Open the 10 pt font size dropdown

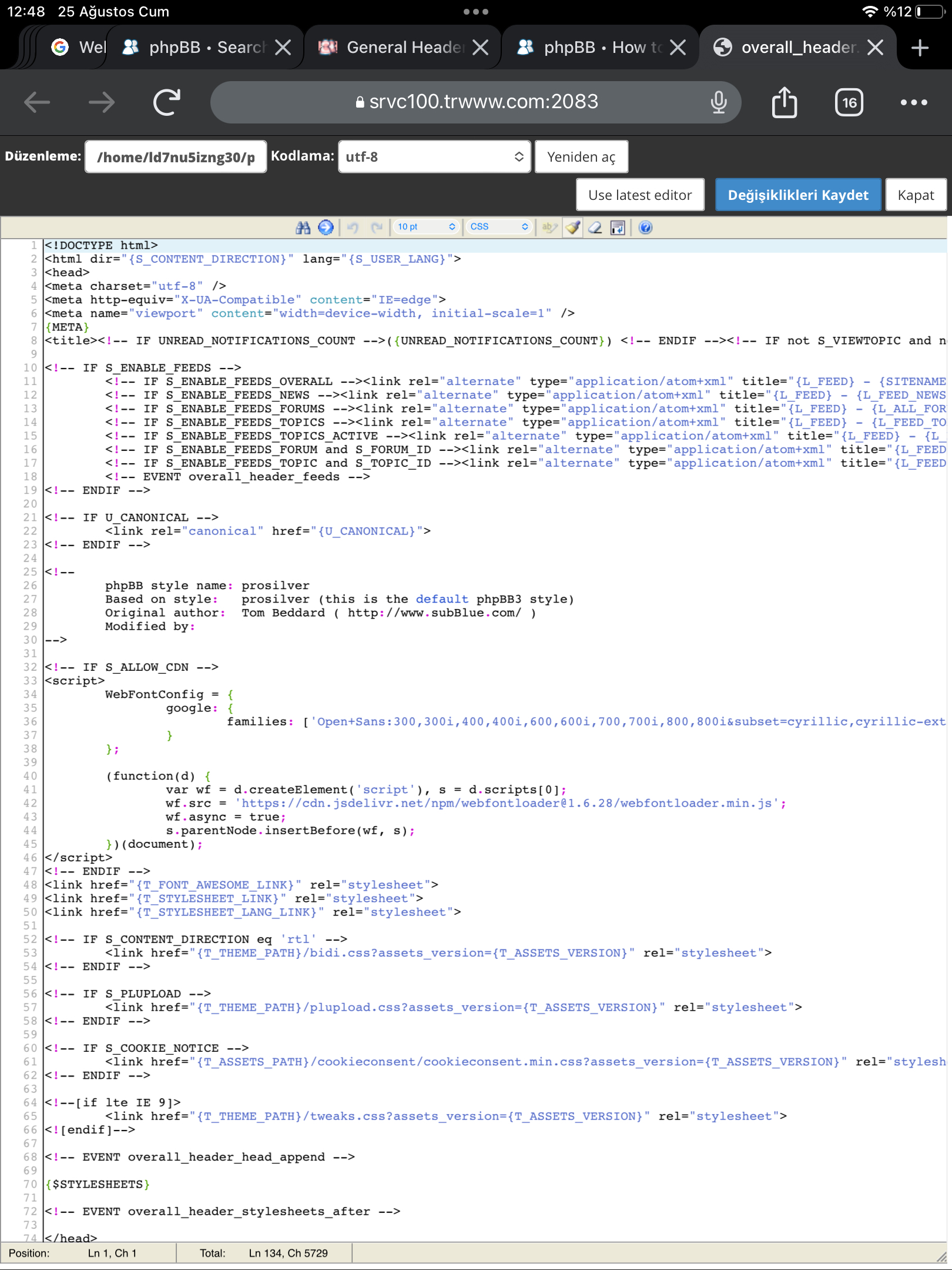click(x=426, y=227)
